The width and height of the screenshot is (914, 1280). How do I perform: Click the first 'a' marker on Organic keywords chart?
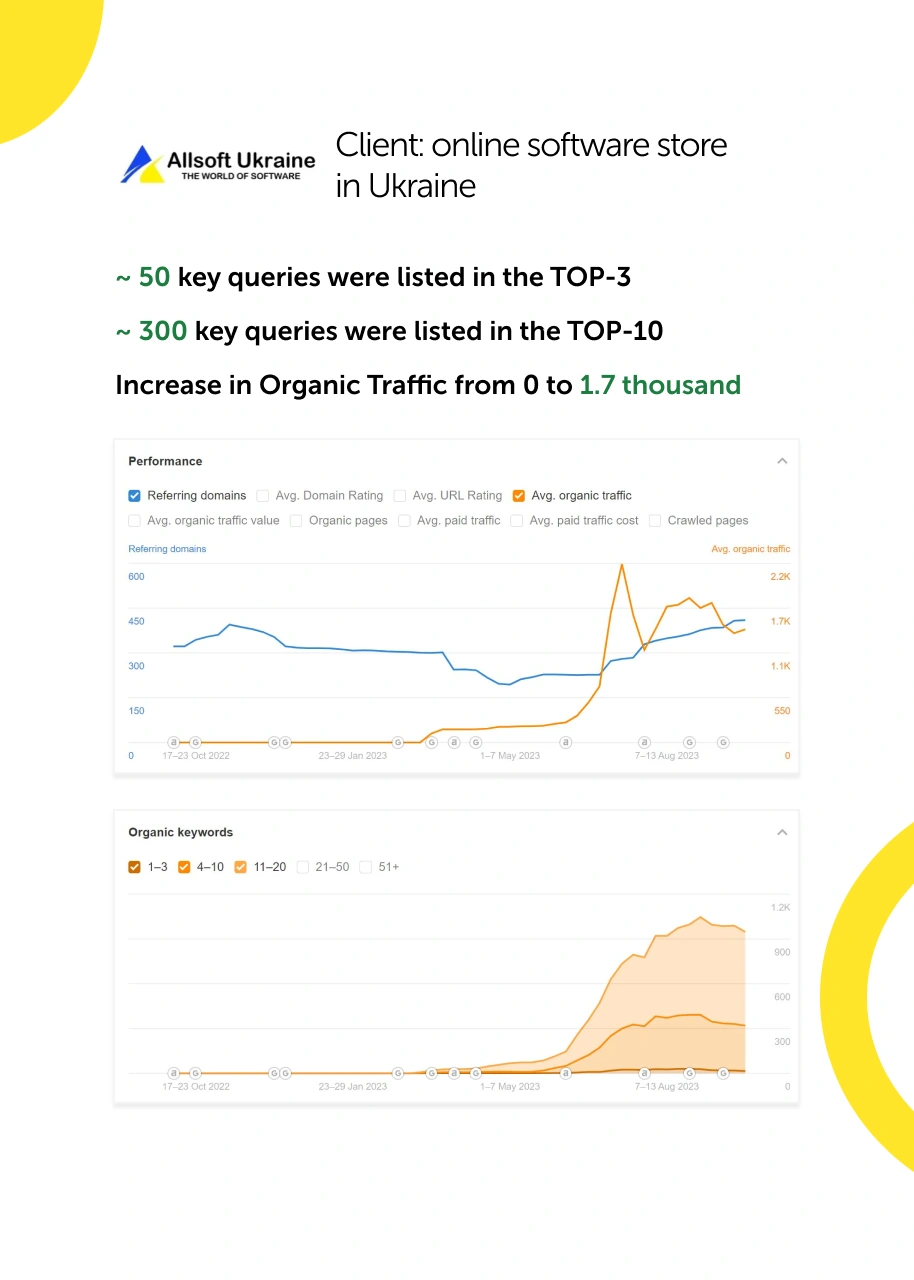click(174, 1073)
